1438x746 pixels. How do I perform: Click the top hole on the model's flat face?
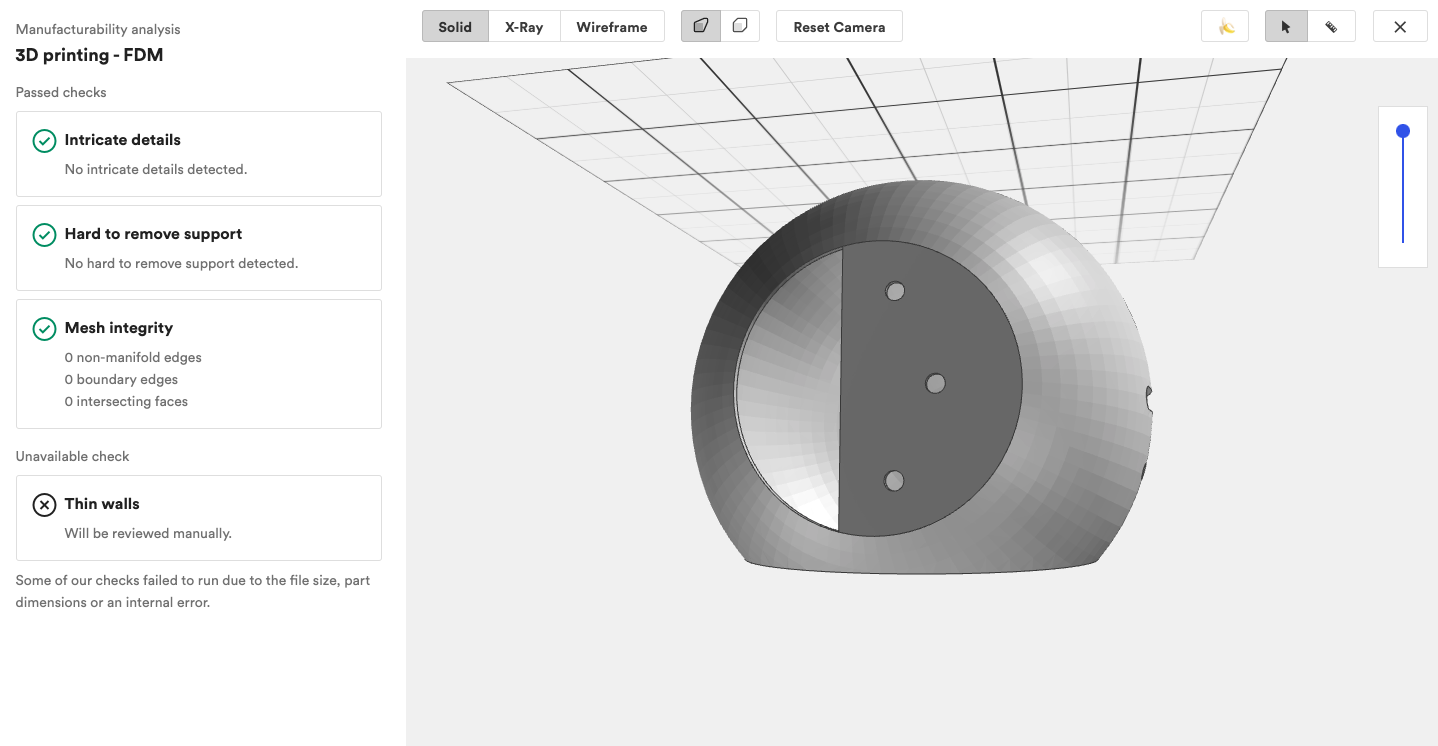(895, 291)
